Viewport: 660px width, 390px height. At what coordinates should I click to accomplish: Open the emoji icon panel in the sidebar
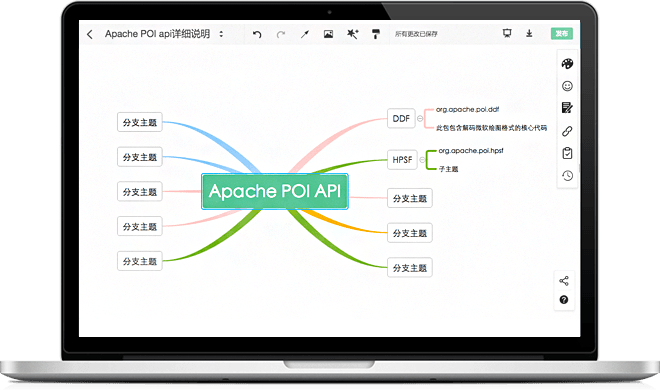coord(567,86)
